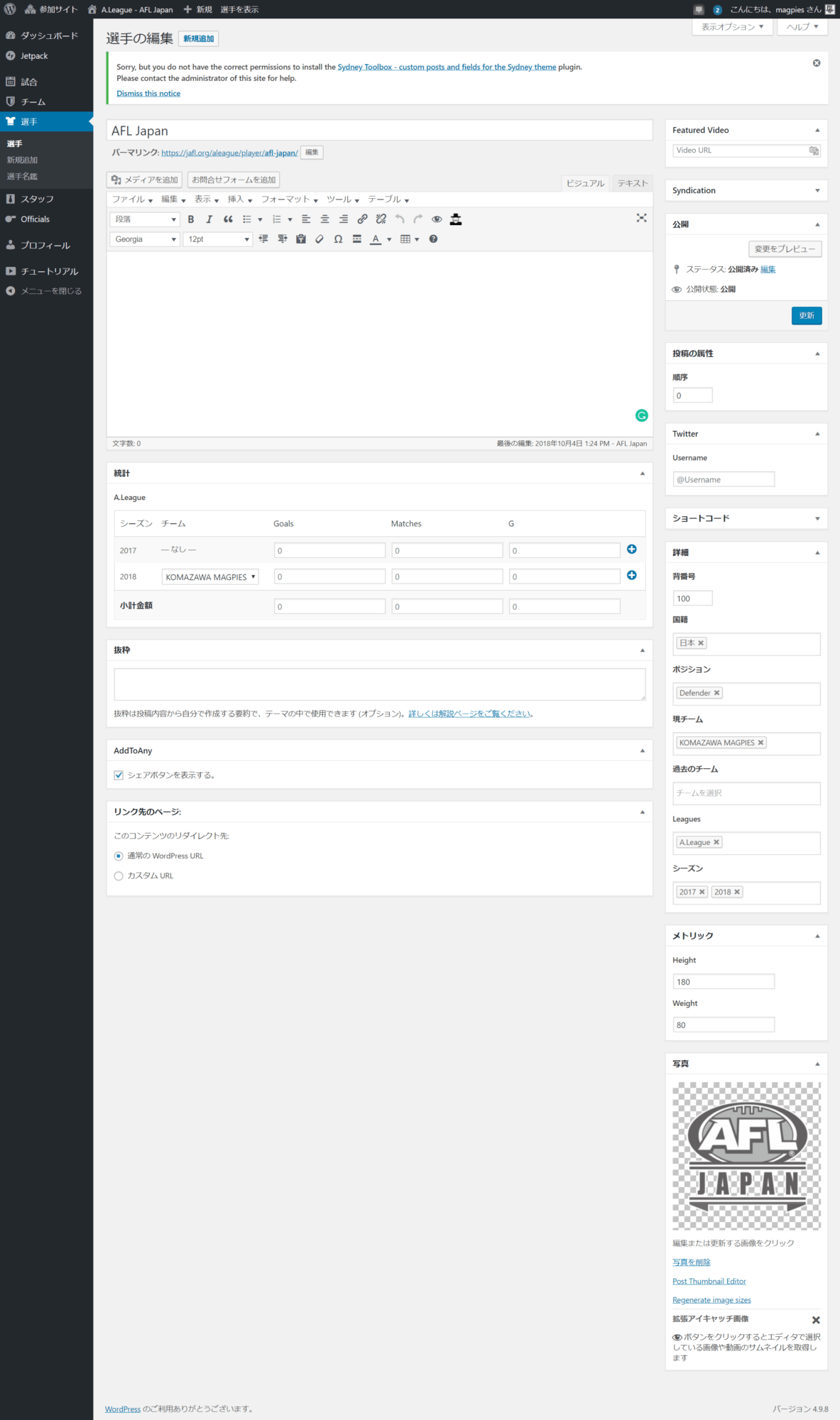Select the normal WordPress URL radio

click(119, 856)
